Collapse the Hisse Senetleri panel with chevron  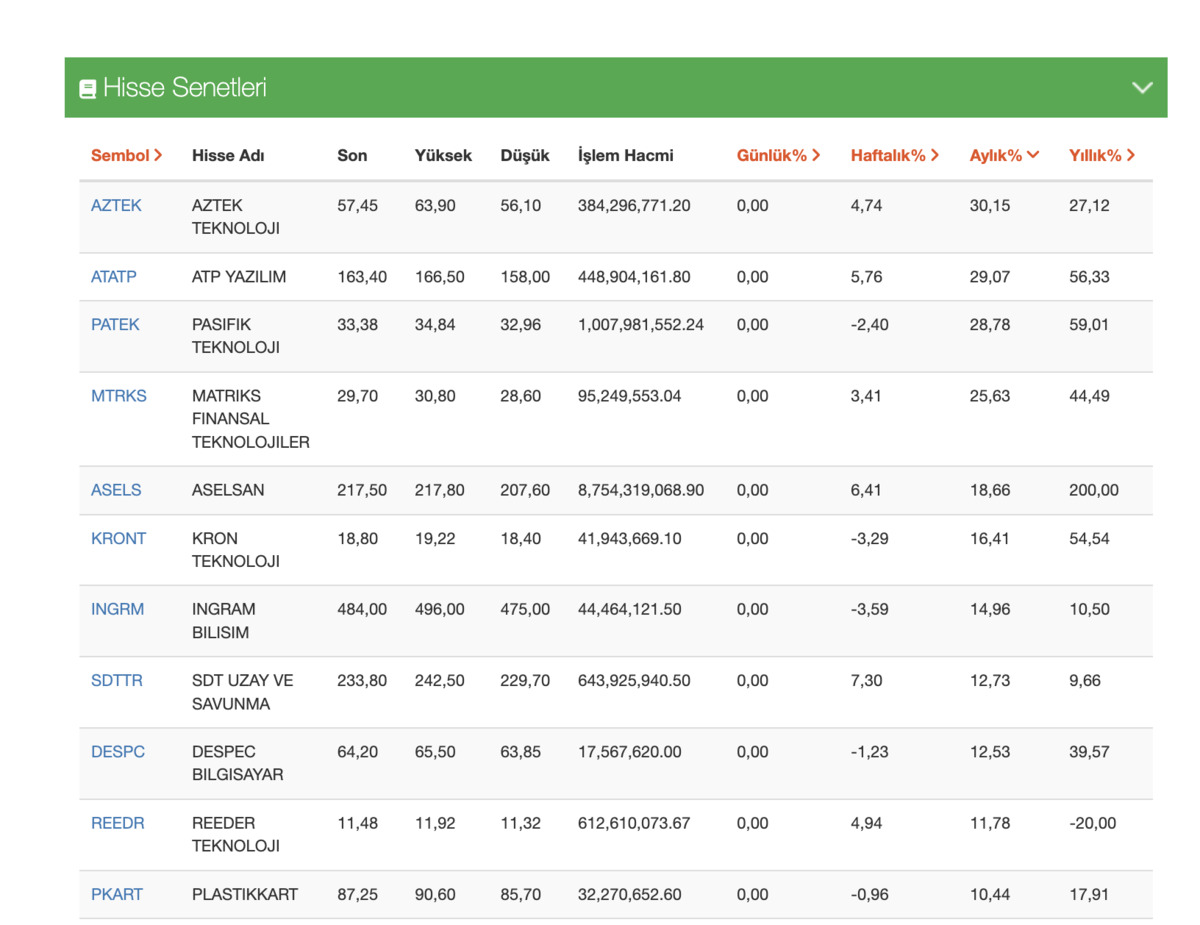coord(1142,88)
